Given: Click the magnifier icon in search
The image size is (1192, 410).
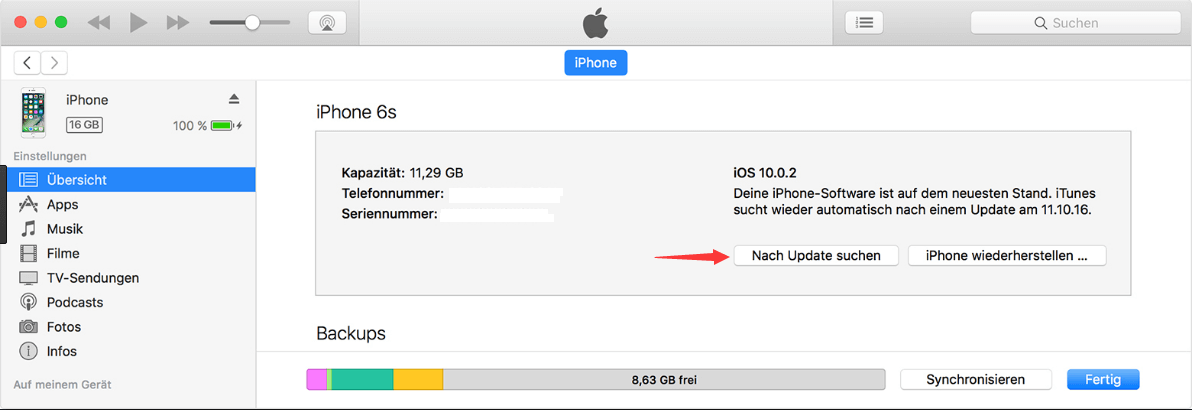Looking at the screenshot, I should pos(1041,24).
